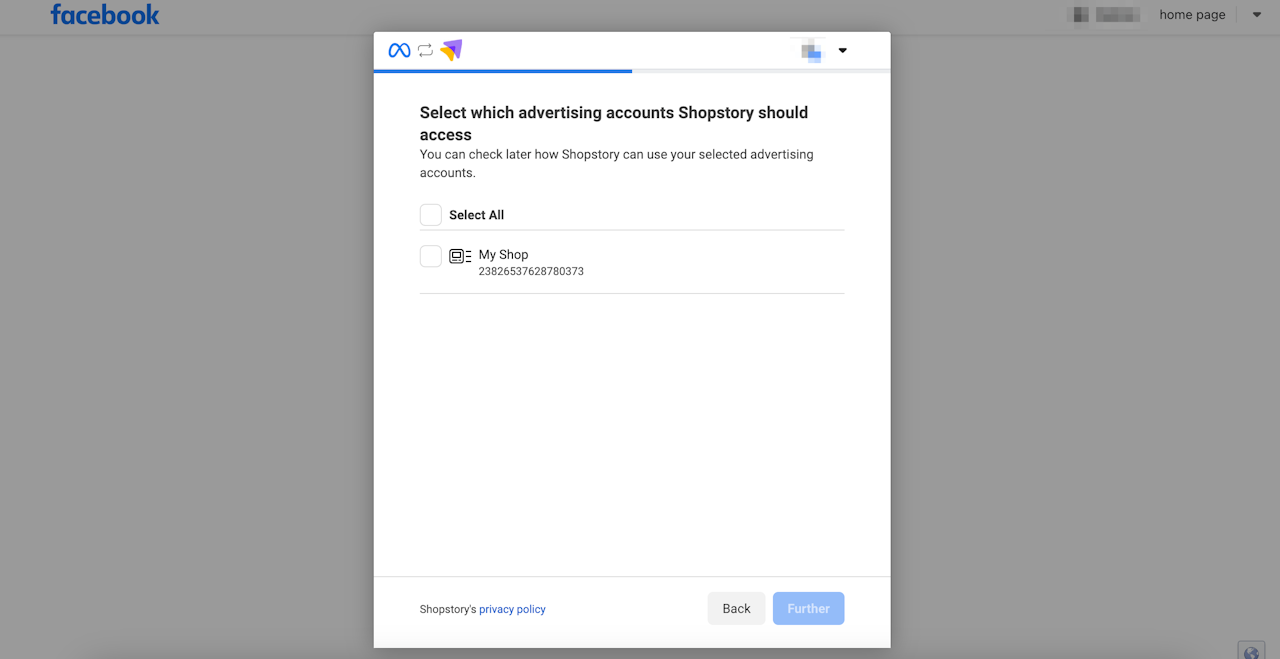Check the Select All checkbox

tap(431, 215)
